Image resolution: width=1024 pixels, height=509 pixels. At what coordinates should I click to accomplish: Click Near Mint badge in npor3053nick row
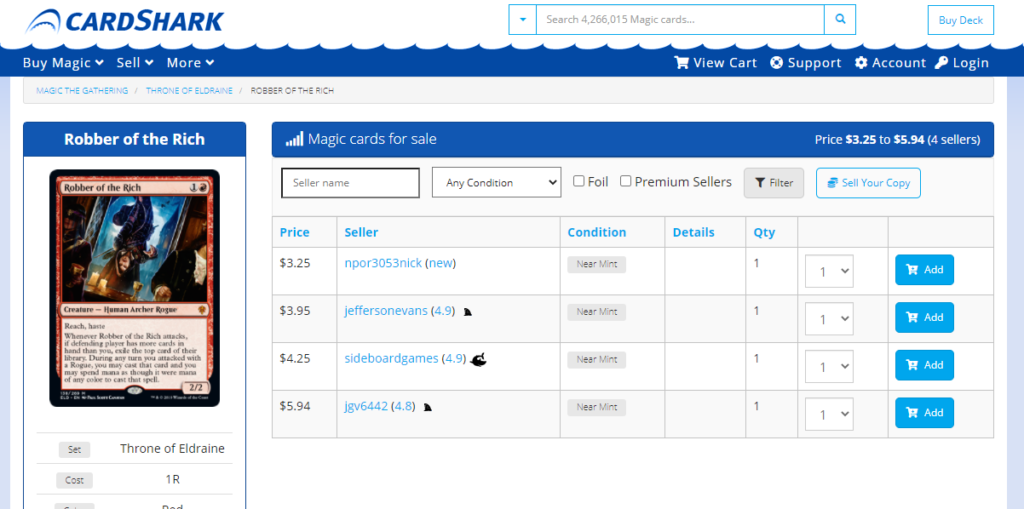tap(596, 264)
